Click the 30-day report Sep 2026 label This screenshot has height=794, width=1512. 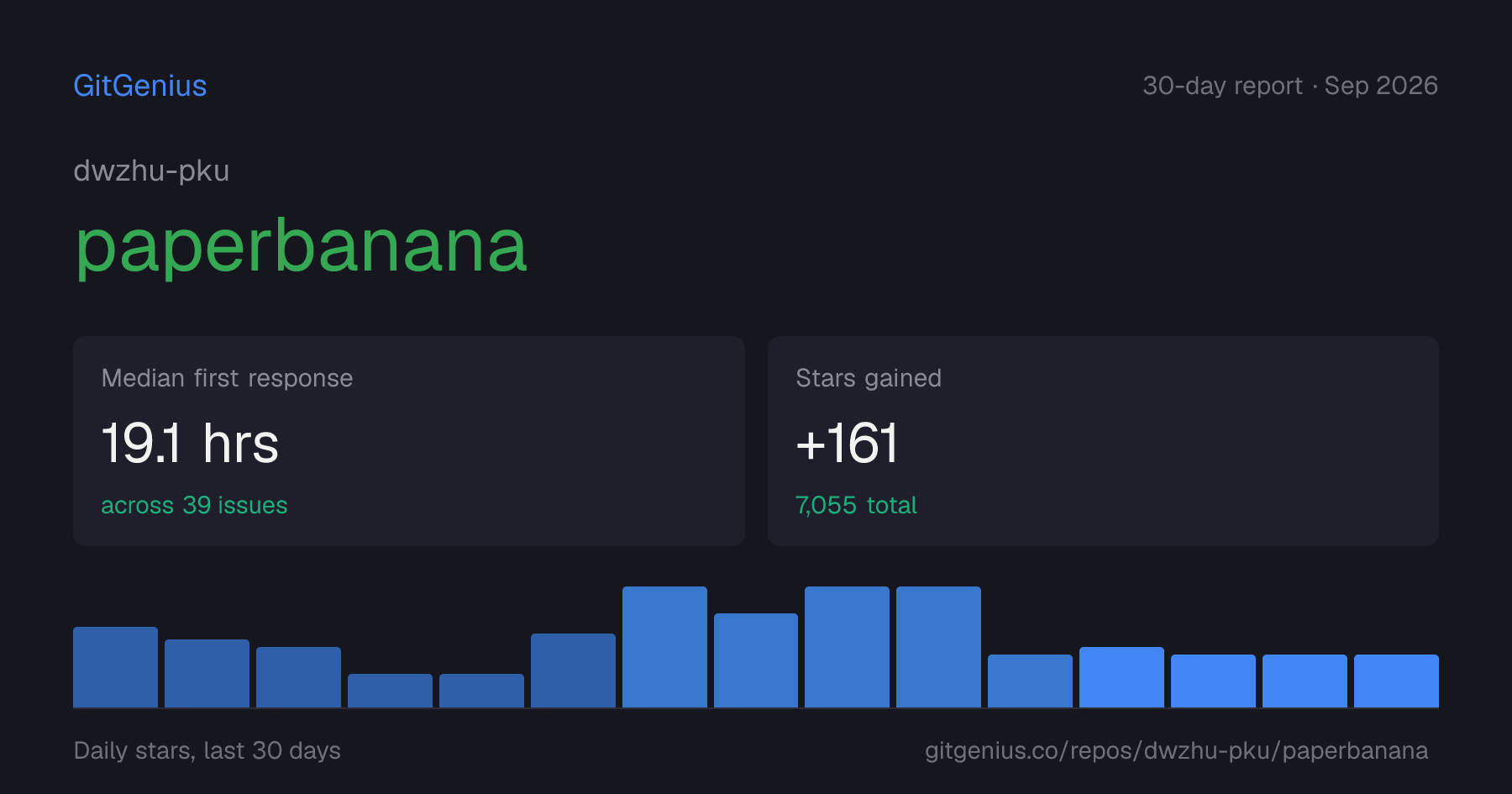coord(1290,86)
